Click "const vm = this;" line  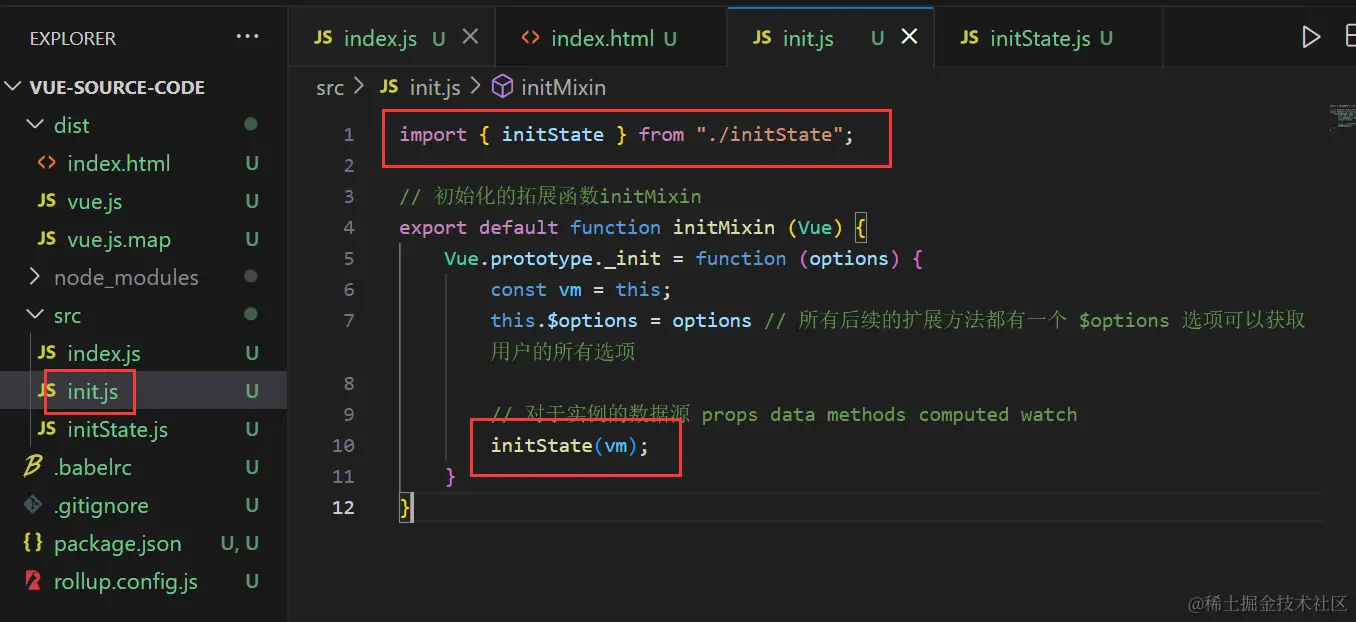click(x=581, y=289)
